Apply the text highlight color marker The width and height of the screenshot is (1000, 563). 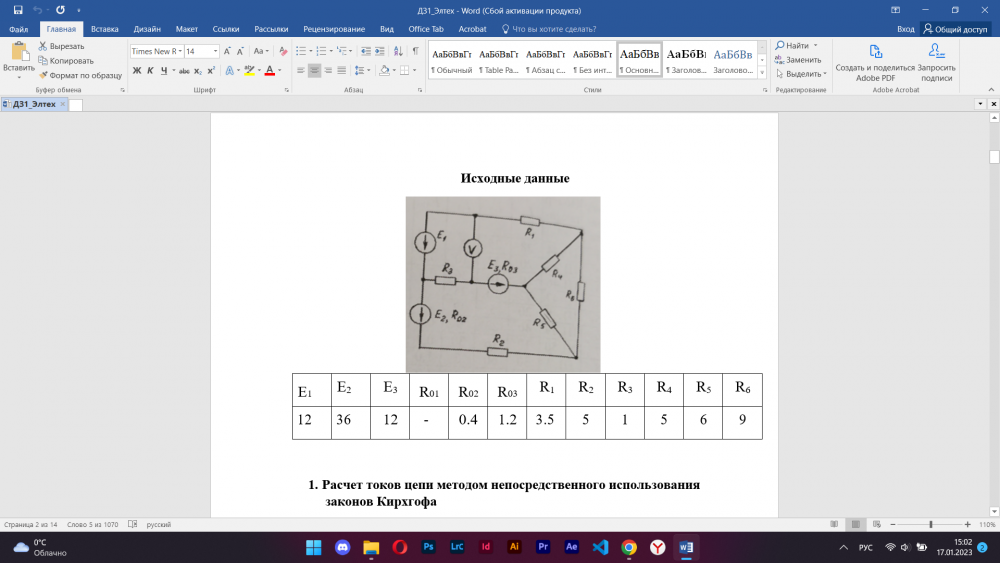coord(249,71)
